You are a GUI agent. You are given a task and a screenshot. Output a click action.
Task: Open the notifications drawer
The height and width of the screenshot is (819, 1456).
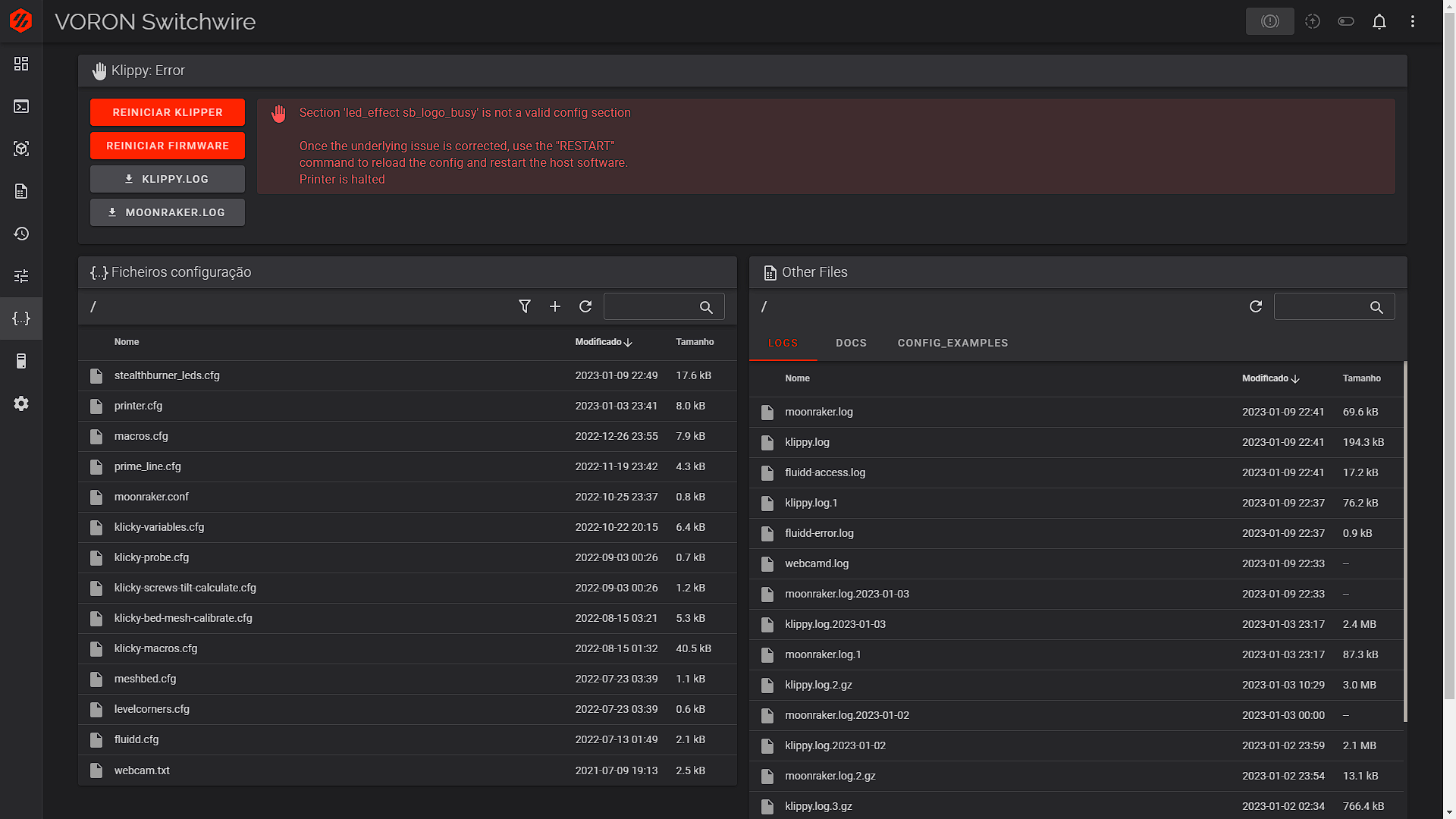pyautogui.click(x=1379, y=21)
